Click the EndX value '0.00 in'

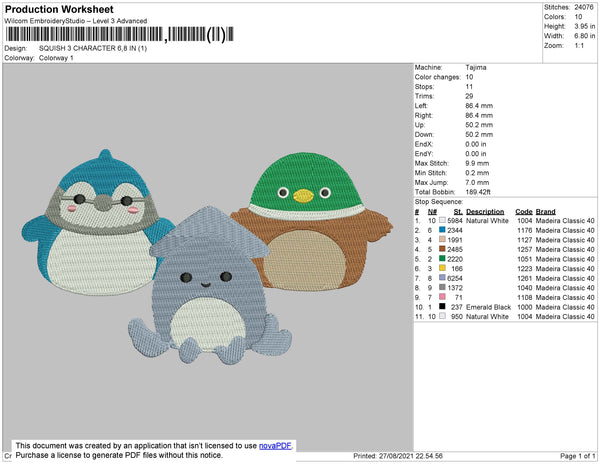tap(476, 144)
